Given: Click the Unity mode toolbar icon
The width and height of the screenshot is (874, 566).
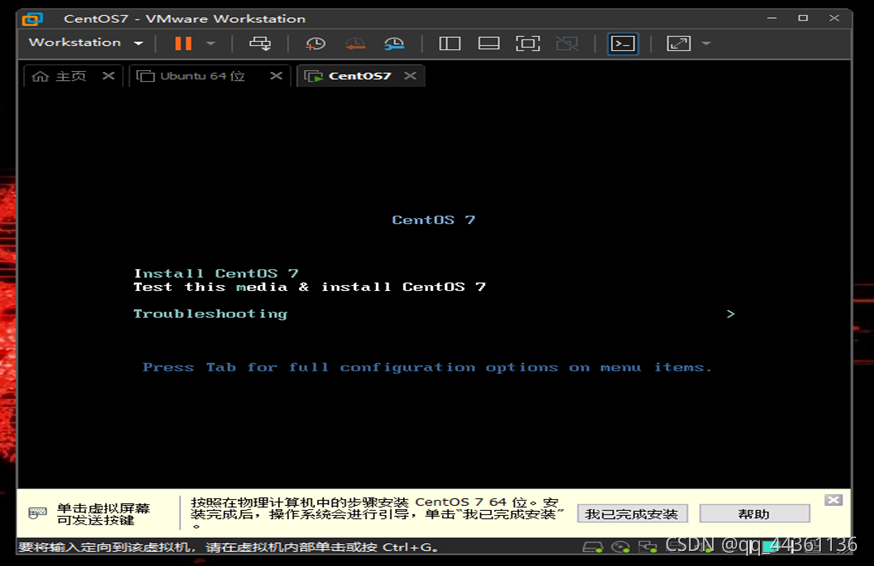Looking at the screenshot, I should click(x=567, y=43).
